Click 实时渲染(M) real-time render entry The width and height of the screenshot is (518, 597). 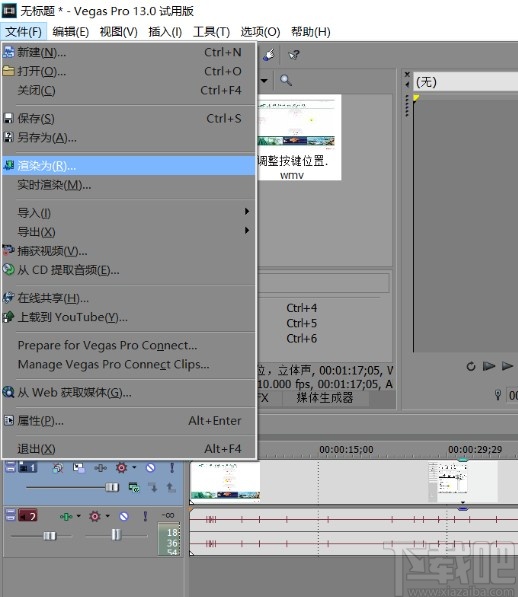click(x=129, y=185)
